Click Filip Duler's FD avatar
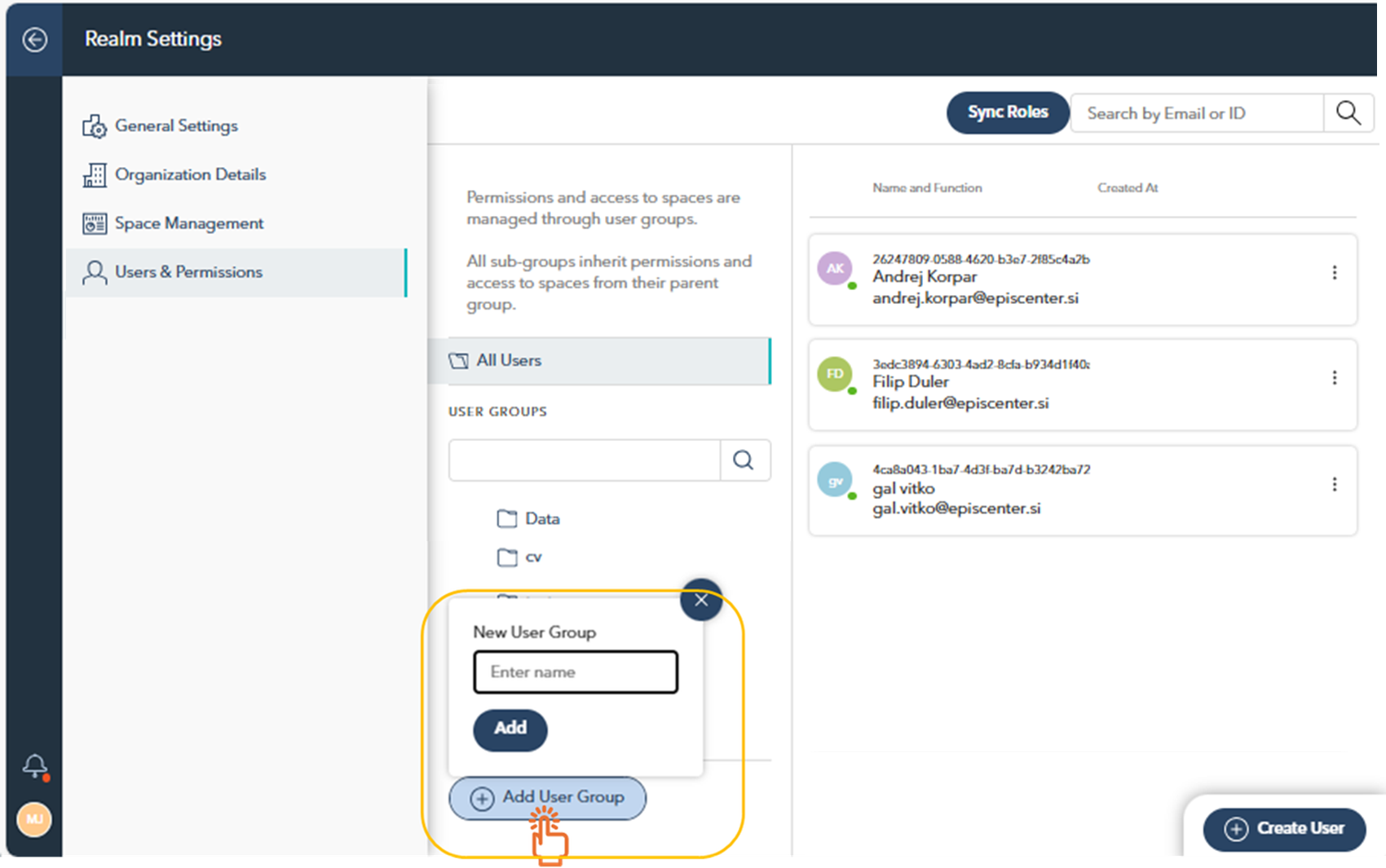Viewport: 1386px width, 868px height. [835, 374]
